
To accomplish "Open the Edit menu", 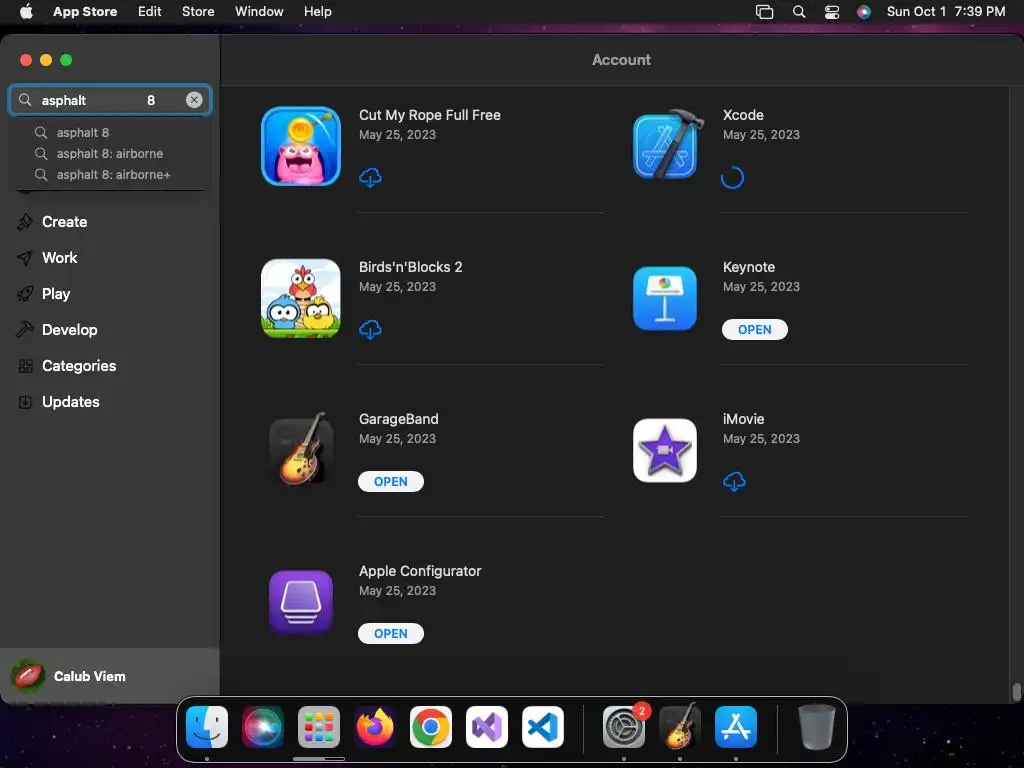I will coord(150,12).
